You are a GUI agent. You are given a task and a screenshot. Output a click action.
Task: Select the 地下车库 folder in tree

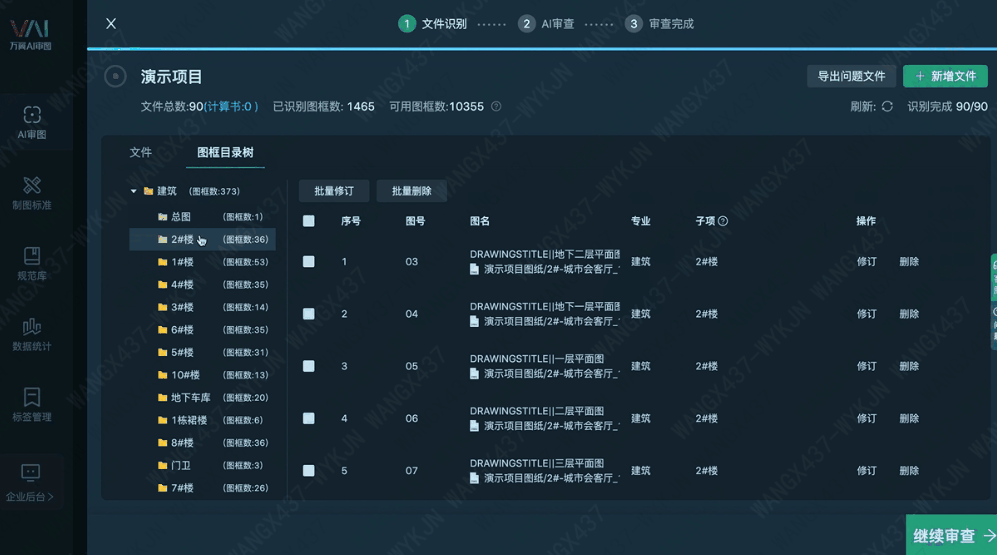coord(190,398)
